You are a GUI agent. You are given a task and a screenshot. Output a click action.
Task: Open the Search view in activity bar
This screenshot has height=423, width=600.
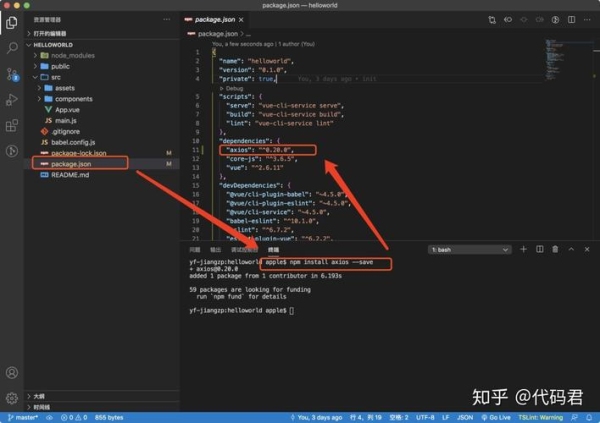tap(12, 48)
